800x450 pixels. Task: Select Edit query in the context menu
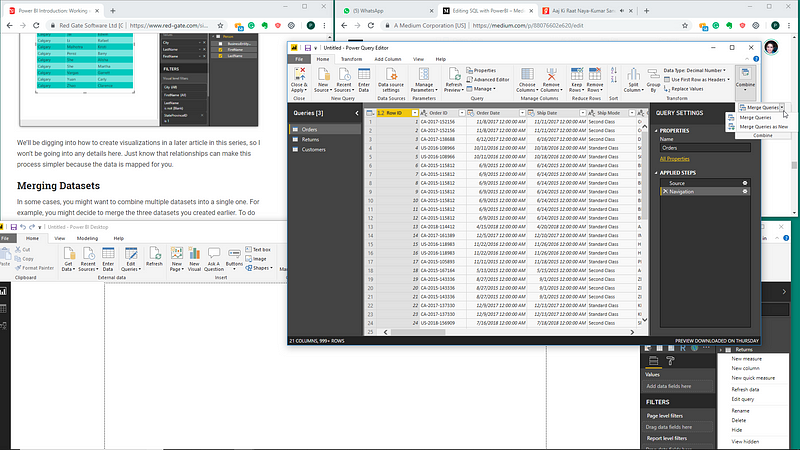pyautogui.click(x=742, y=399)
